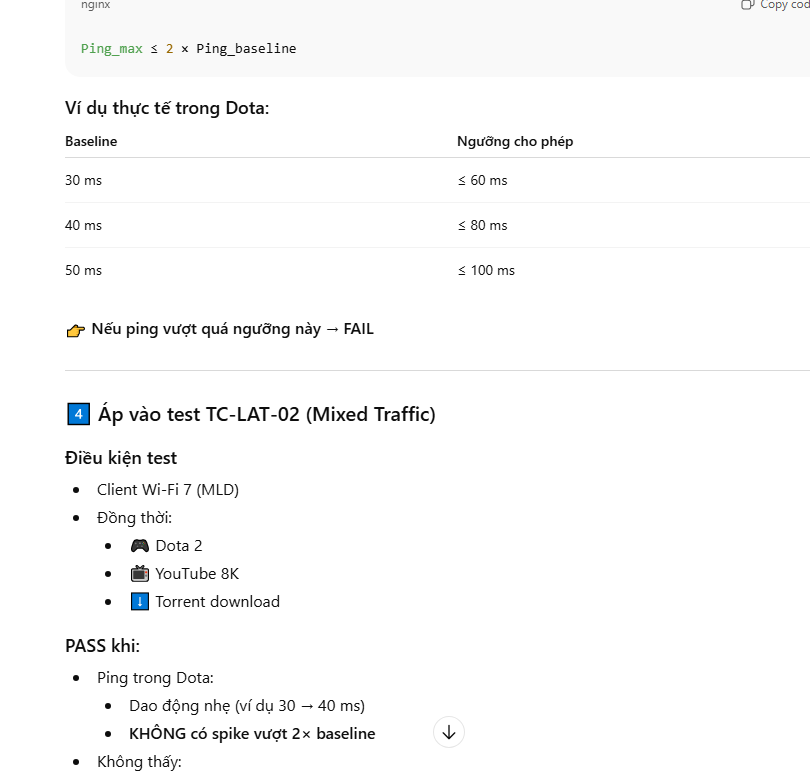The image size is (810, 771).
Task: Click the copy icon above the code block
Action: pyautogui.click(x=747, y=5)
